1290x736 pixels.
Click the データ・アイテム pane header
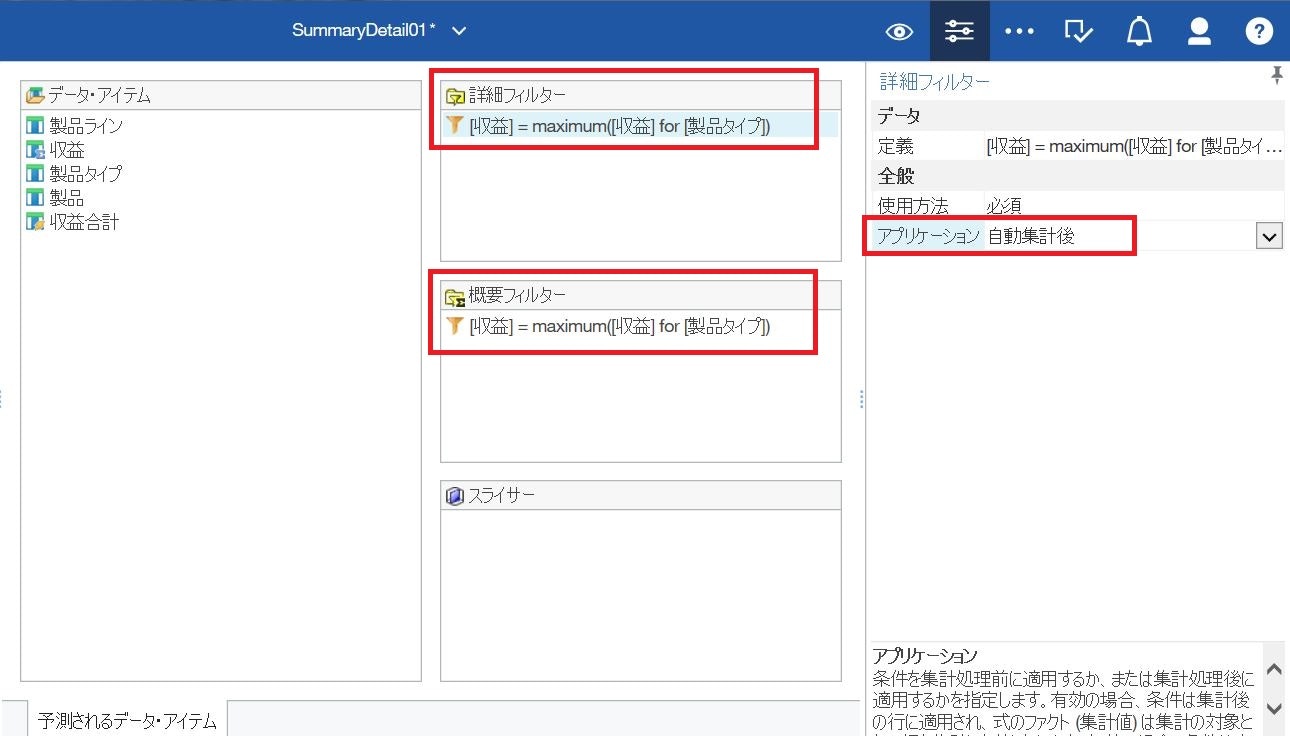tap(221, 95)
